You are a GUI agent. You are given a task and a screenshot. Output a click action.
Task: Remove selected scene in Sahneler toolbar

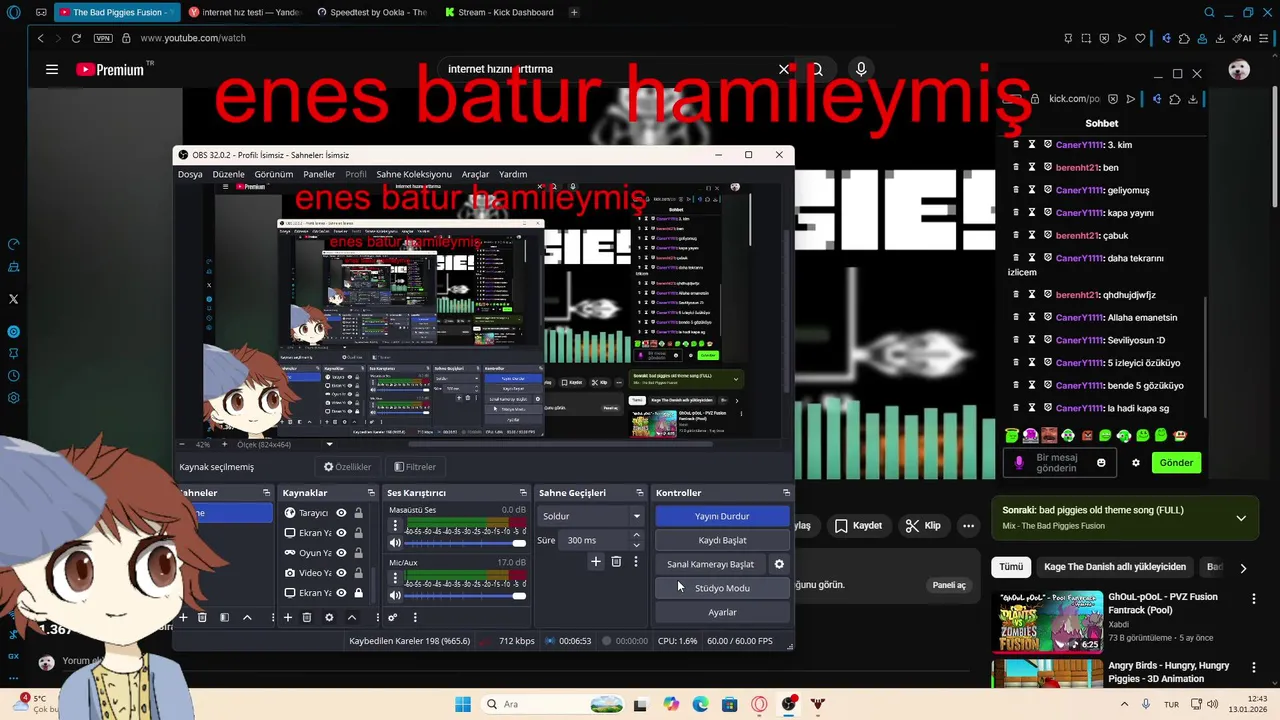pyautogui.click(x=202, y=617)
